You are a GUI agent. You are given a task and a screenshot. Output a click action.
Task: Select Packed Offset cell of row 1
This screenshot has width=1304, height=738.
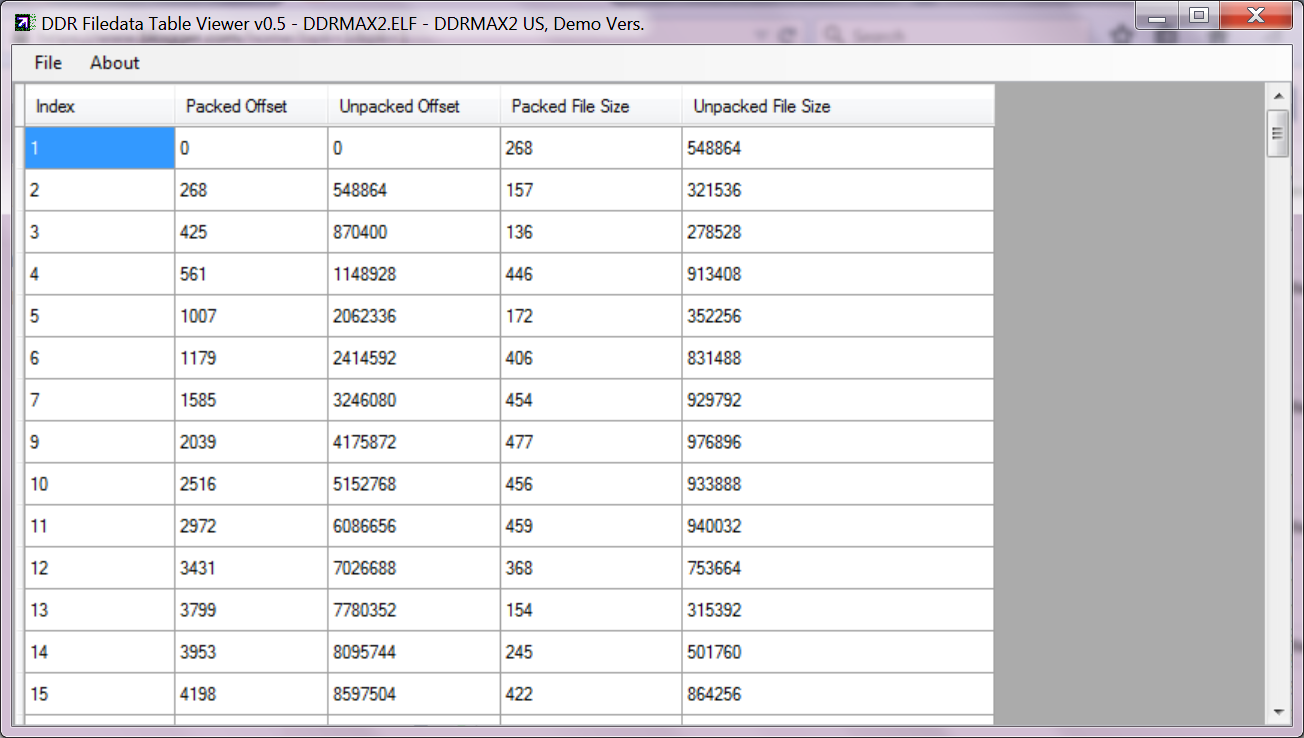(x=252, y=148)
